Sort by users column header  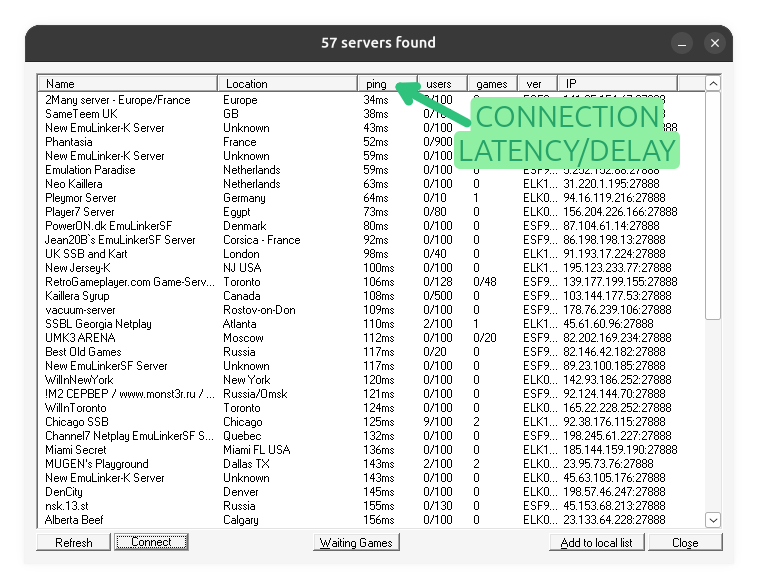tap(442, 84)
